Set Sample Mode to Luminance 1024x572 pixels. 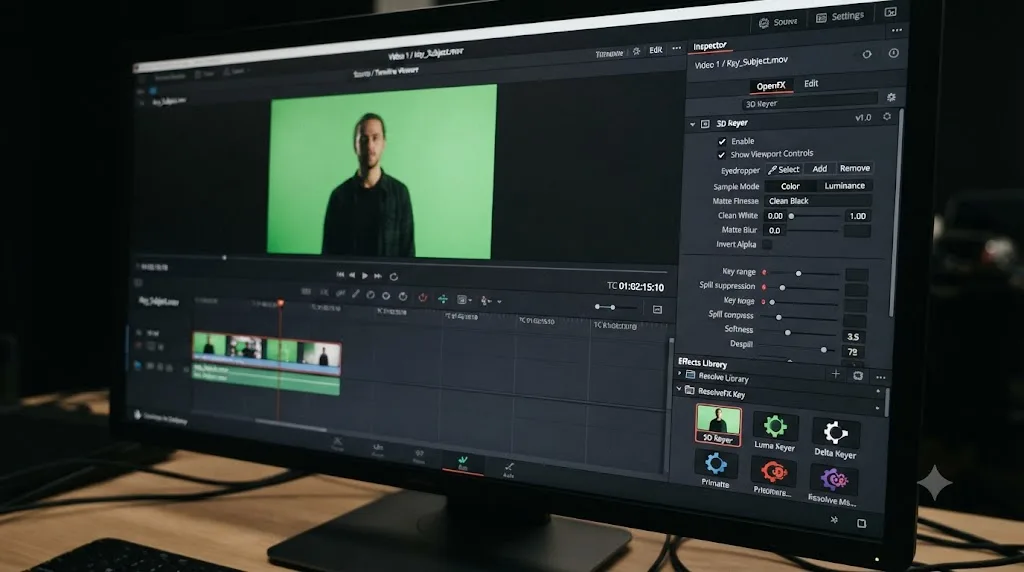point(844,185)
